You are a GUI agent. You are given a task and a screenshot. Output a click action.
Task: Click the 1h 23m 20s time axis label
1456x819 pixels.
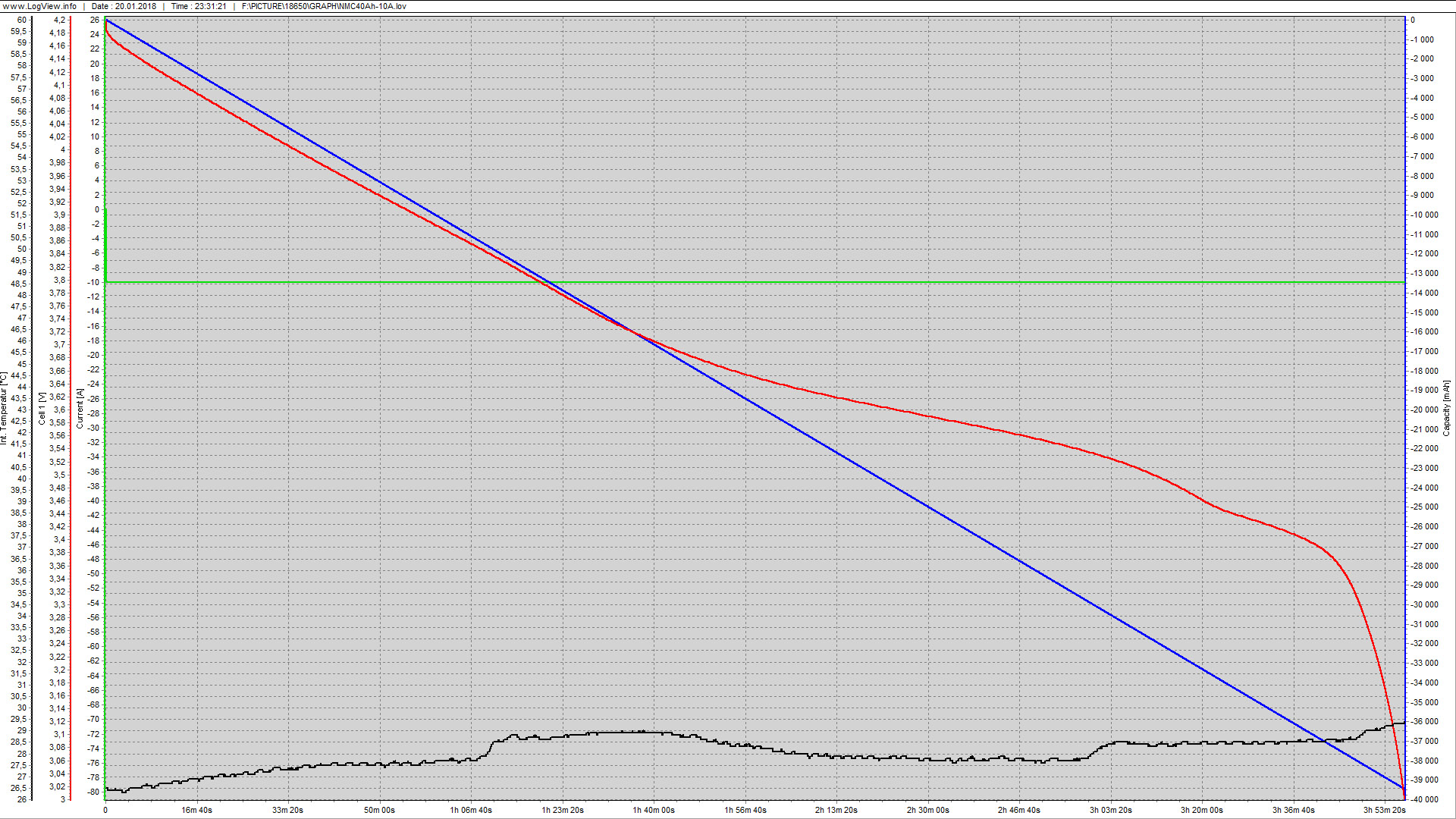coord(563,810)
